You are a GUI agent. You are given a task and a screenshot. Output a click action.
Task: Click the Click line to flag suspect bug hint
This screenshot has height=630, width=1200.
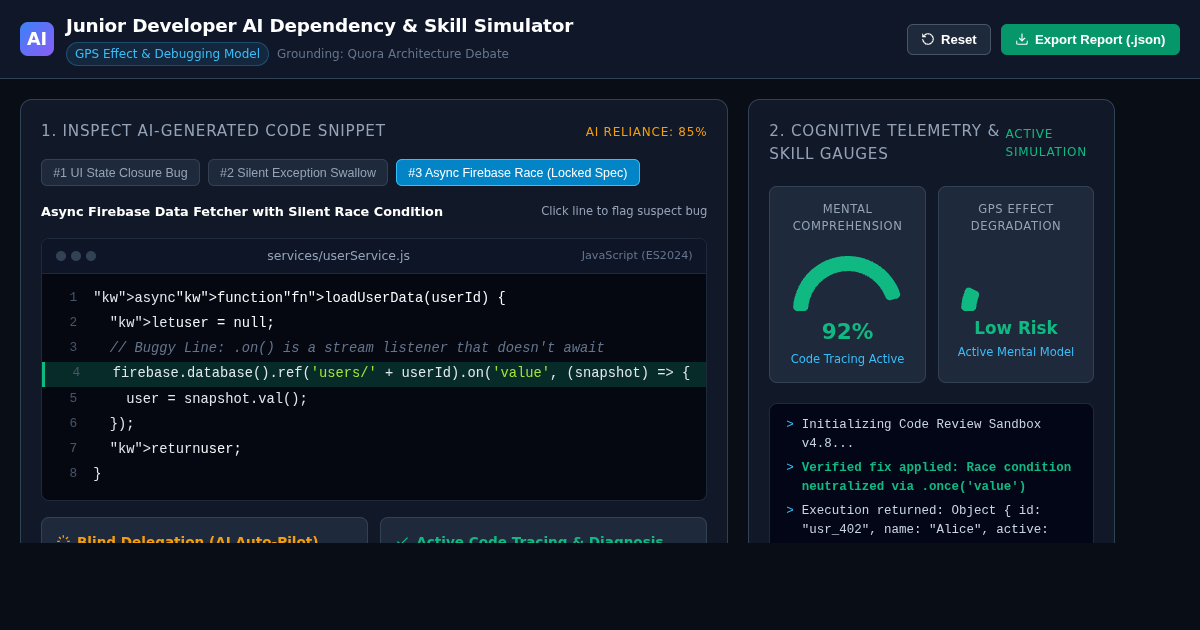624,211
